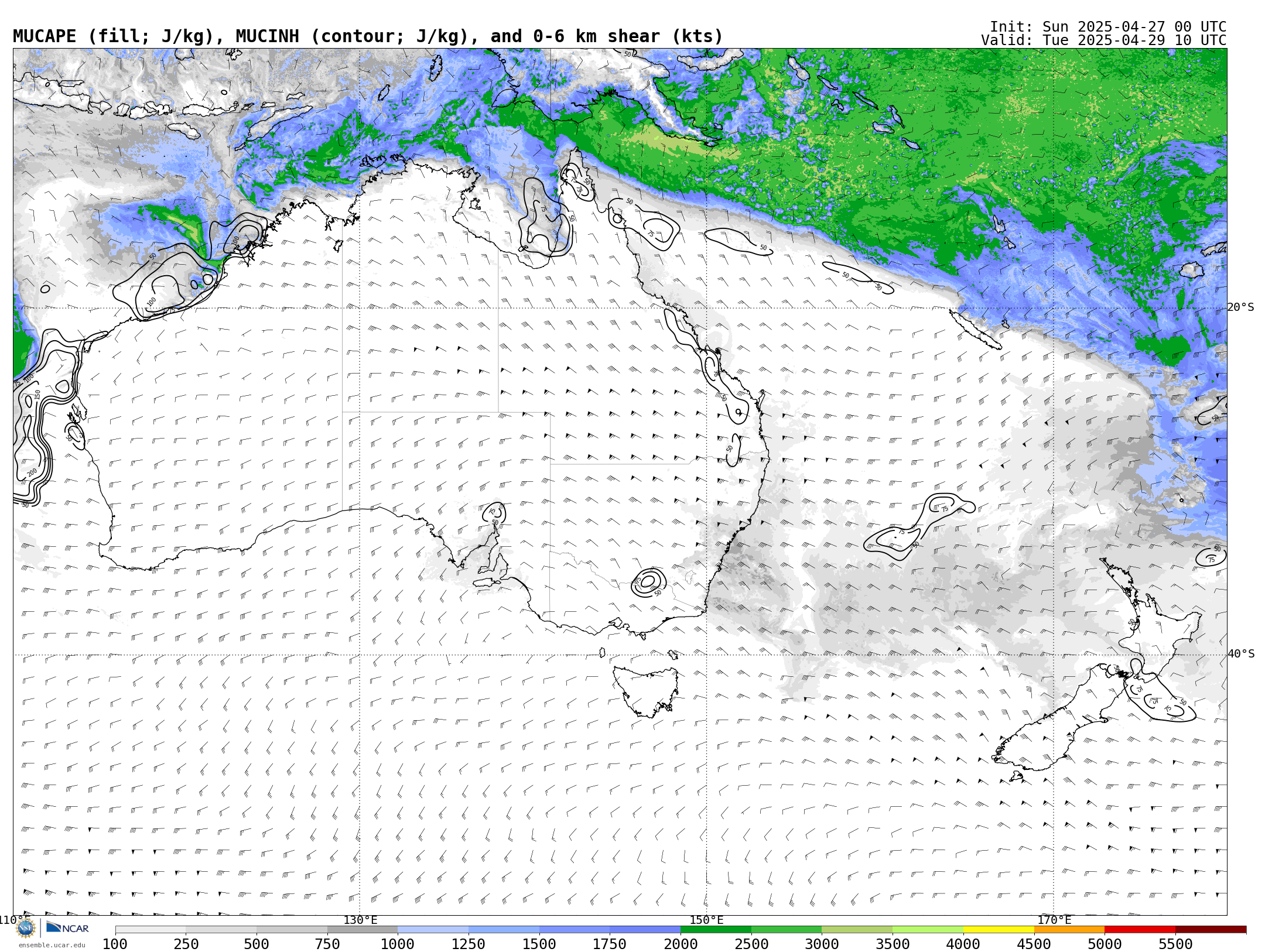Pick the orange 4500–5000 colorbar swatch
The image size is (1265, 952).
coord(1069,929)
